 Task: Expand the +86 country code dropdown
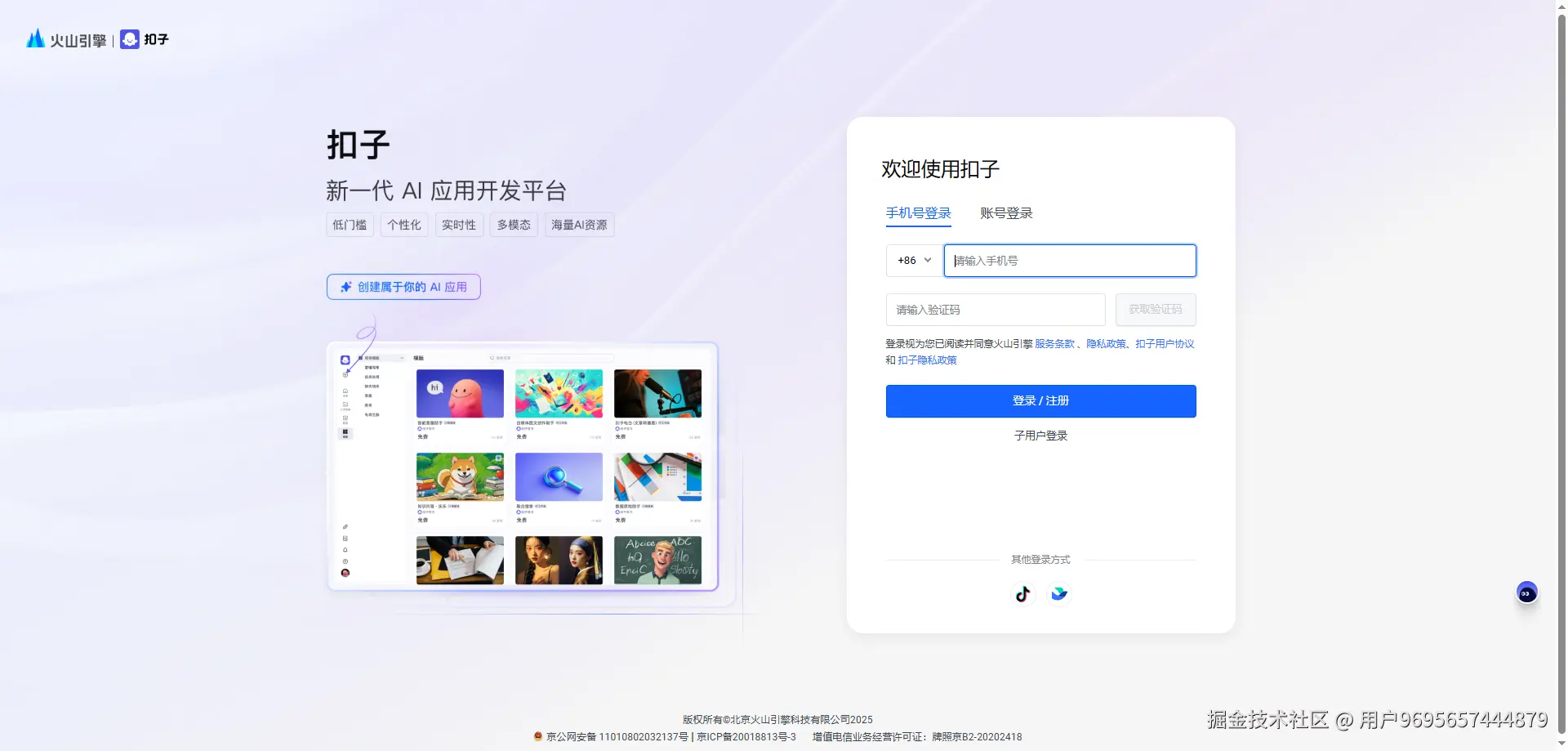click(x=914, y=261)
